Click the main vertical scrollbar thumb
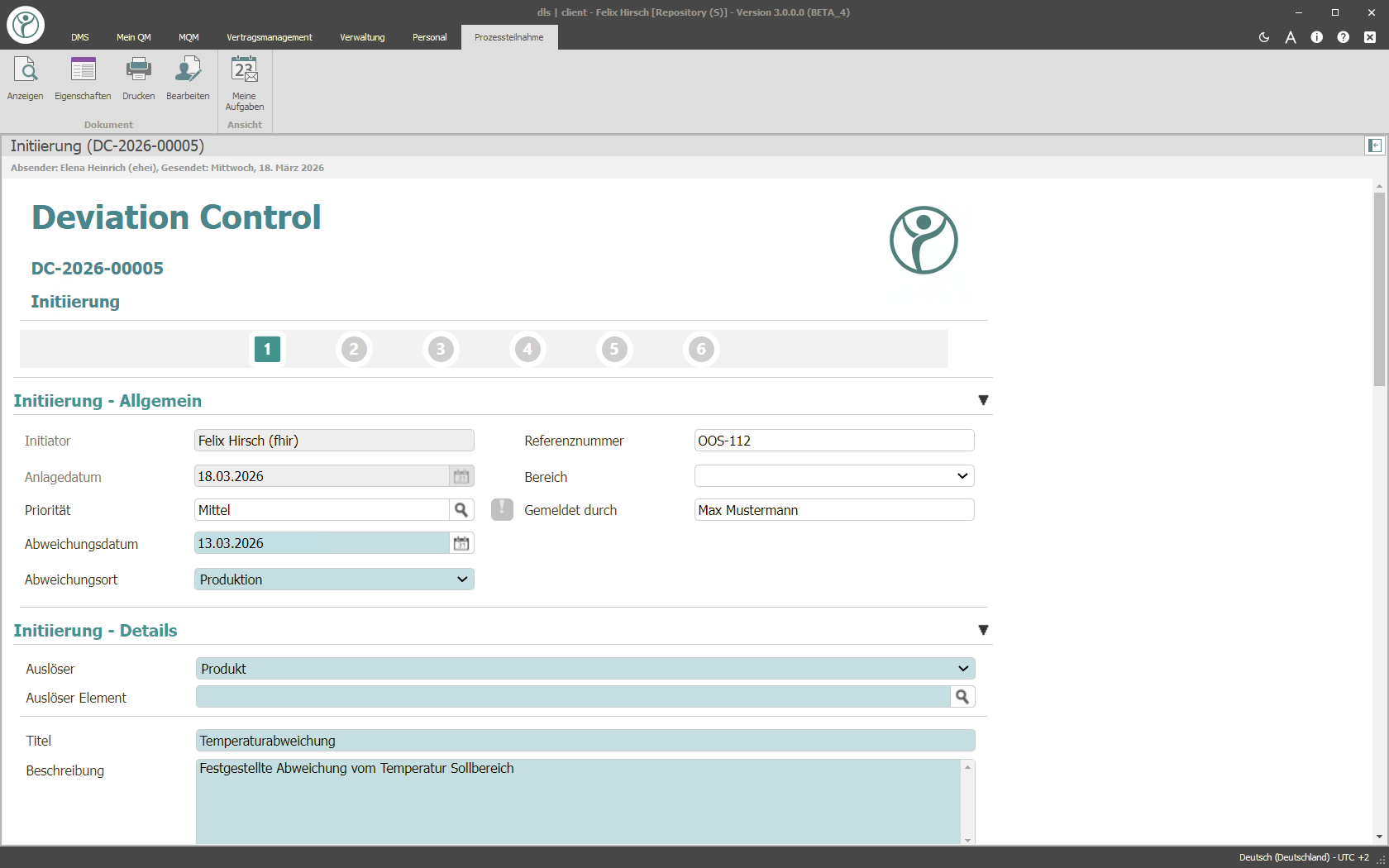 pyautogui.click(x=1379, y=289)
